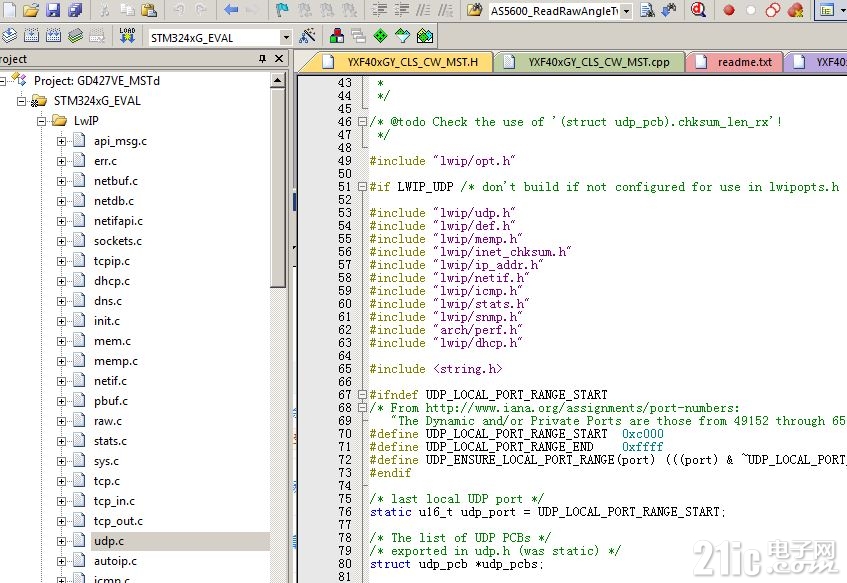
Task: Collapse the #ifndef fold at line 67
Action: click(362, 395)
